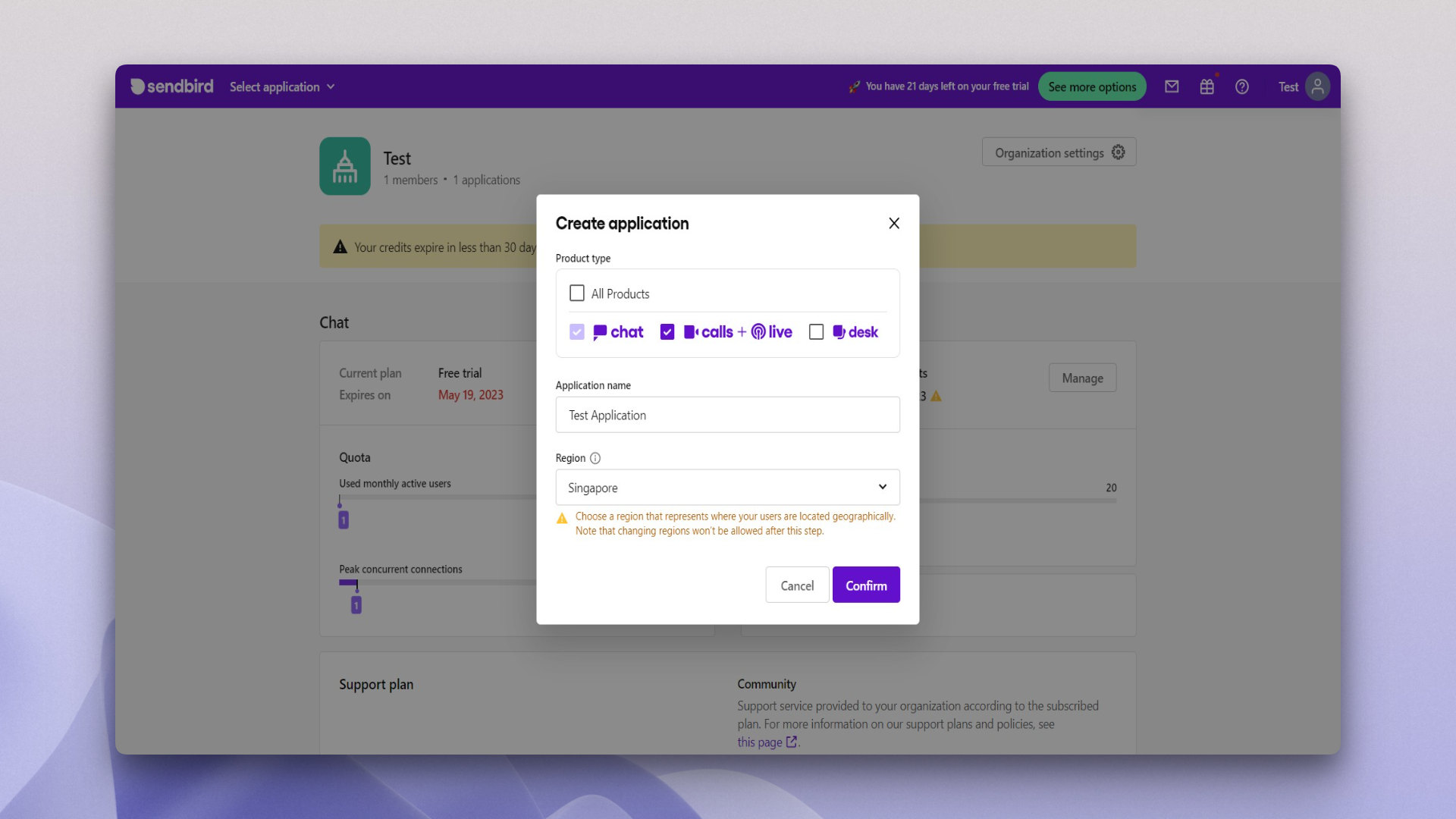Open the Region dropdown showing Singapore
Screen dimensions: 1456x819
[727, 487]
